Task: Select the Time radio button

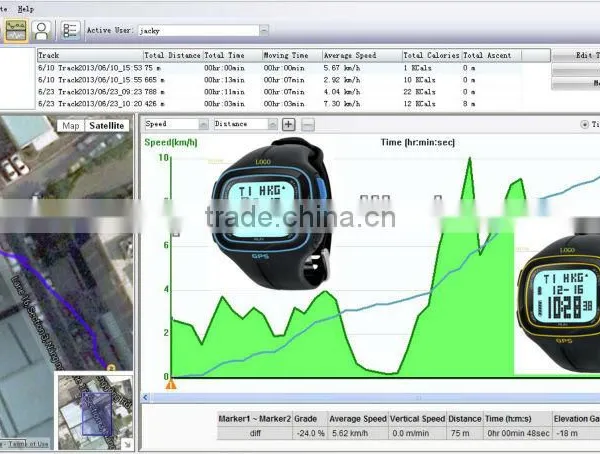Action: [585, 124]
